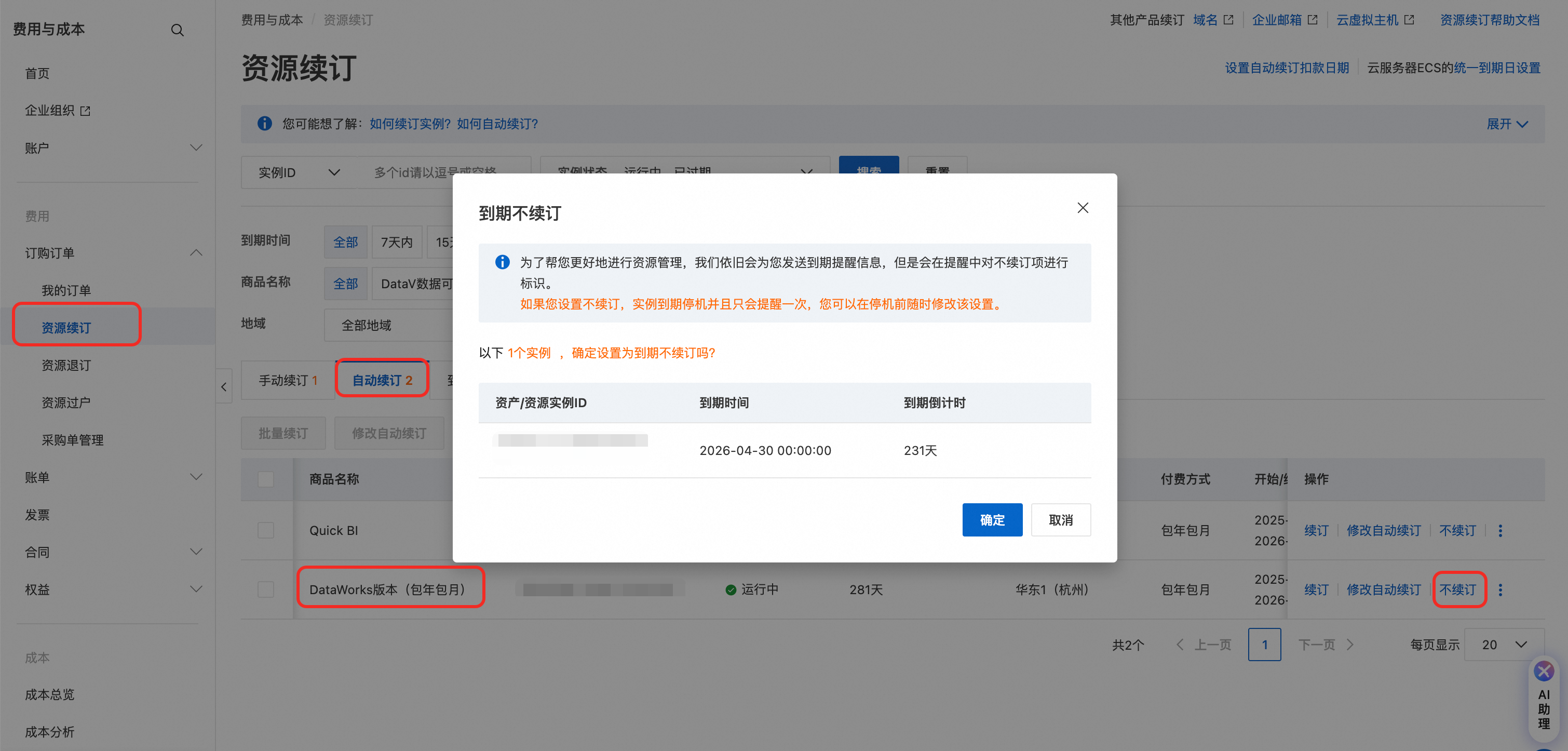Tick the DataWorks版本 row checkbox
This screenshot has width=1568, height=751.
click(x=265, y=589)
